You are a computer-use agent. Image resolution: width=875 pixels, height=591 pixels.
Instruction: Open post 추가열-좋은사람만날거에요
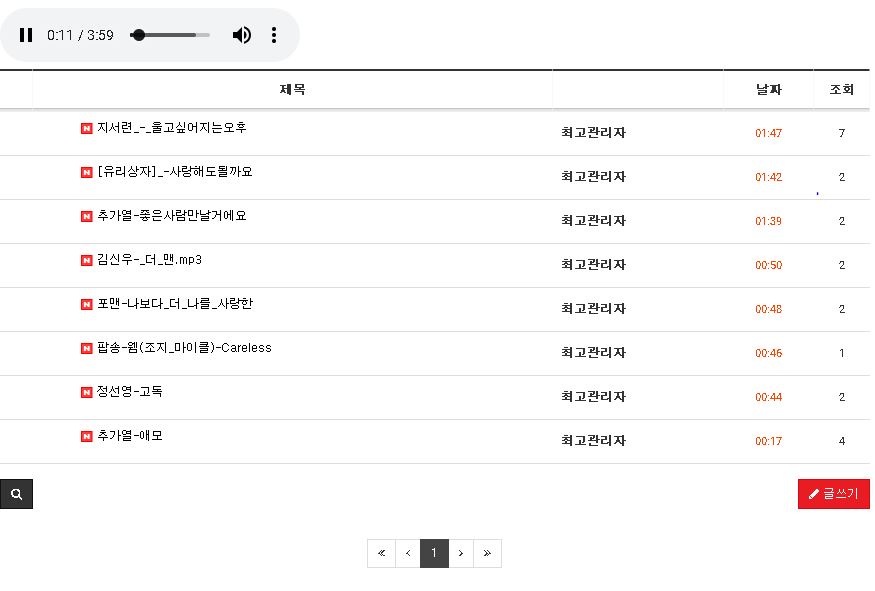tap(171, 216)
